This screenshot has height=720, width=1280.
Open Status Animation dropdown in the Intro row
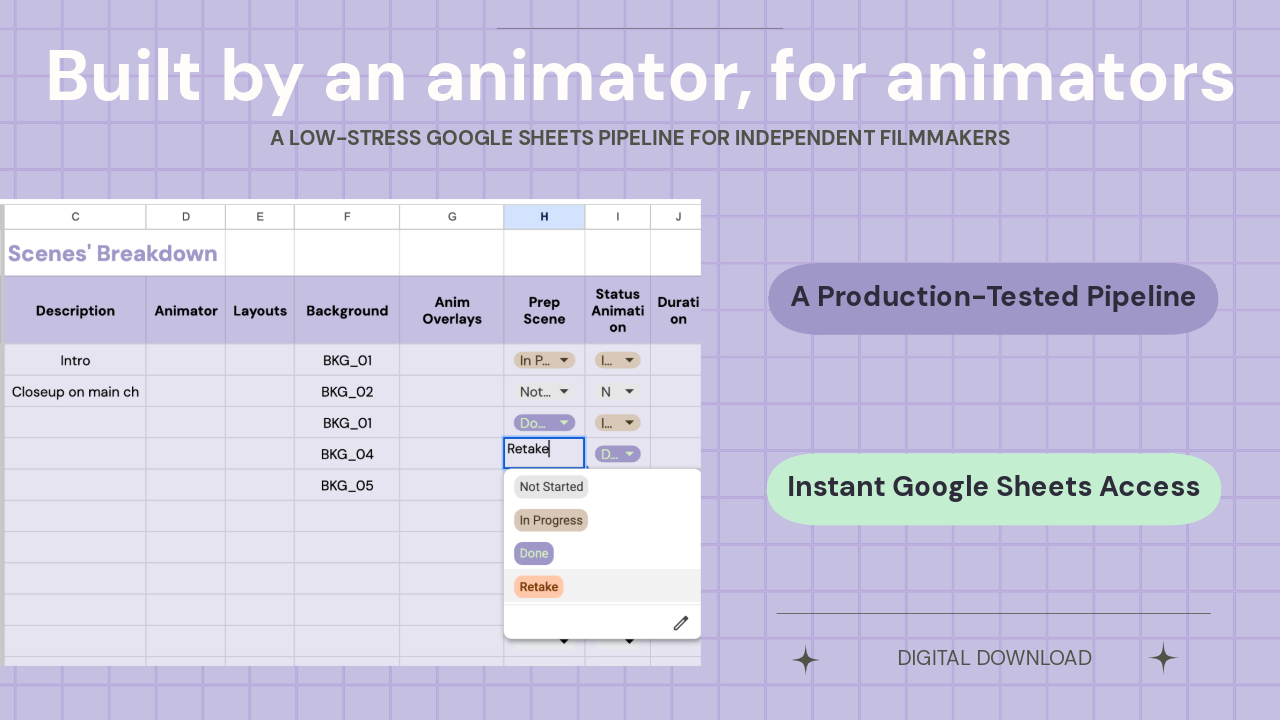coord(617,360)
